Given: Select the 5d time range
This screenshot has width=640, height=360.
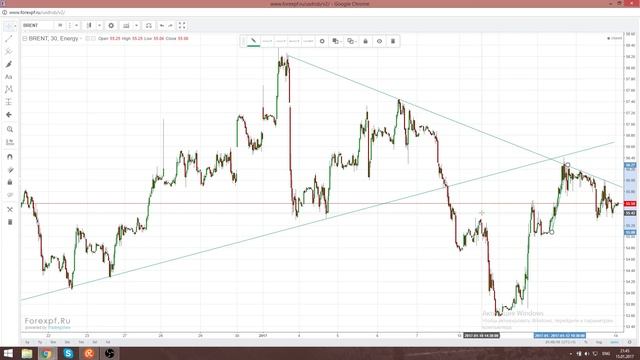Looking at the screenshot, I should pos(95,342).
